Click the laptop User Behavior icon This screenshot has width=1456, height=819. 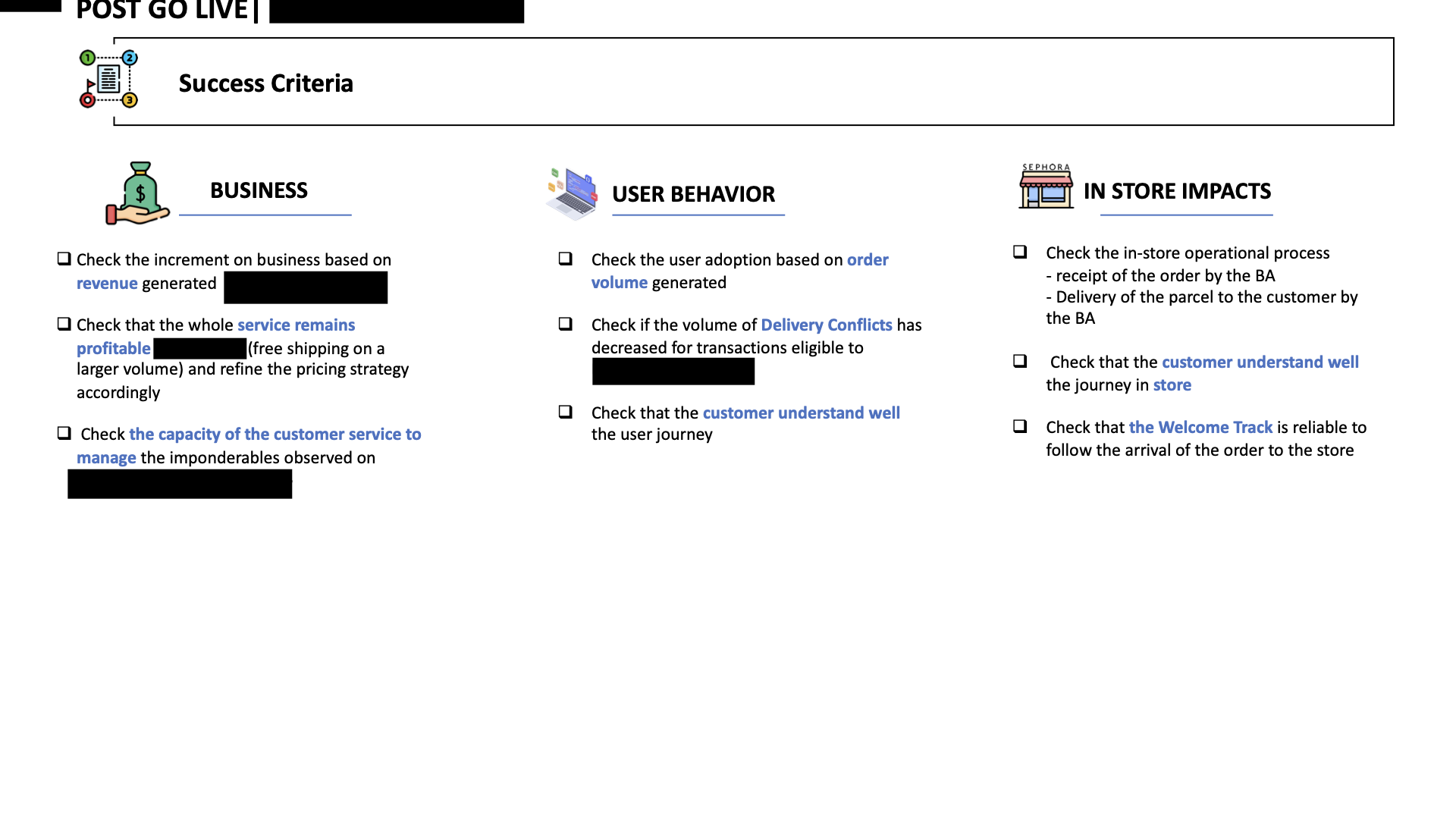click(x=573, y=194)
